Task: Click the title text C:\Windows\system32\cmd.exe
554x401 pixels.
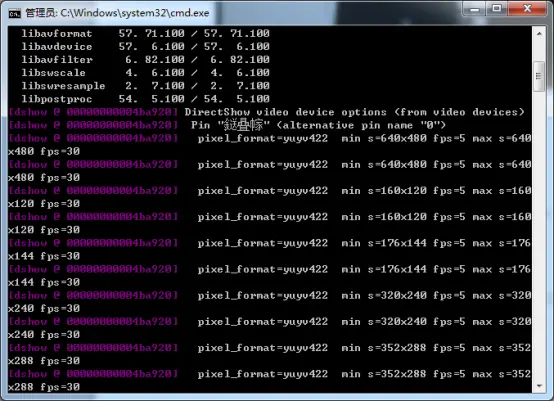Action: point(135,13)
